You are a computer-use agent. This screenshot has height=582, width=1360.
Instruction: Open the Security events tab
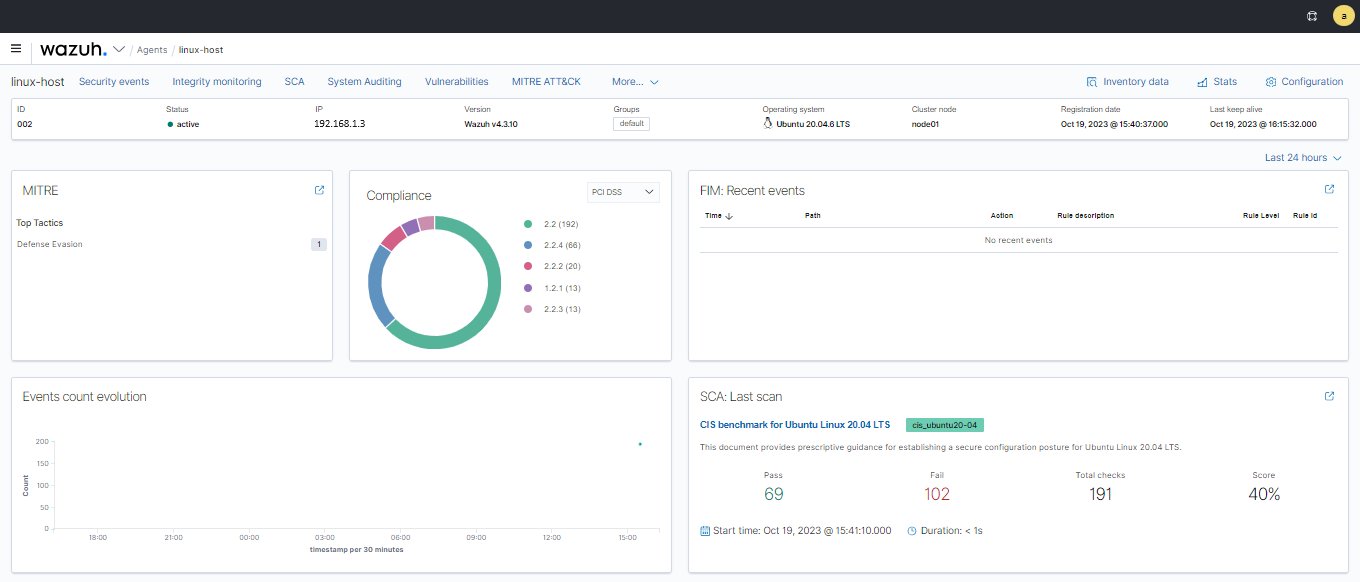pyautogui.click(x=114, y=82)
